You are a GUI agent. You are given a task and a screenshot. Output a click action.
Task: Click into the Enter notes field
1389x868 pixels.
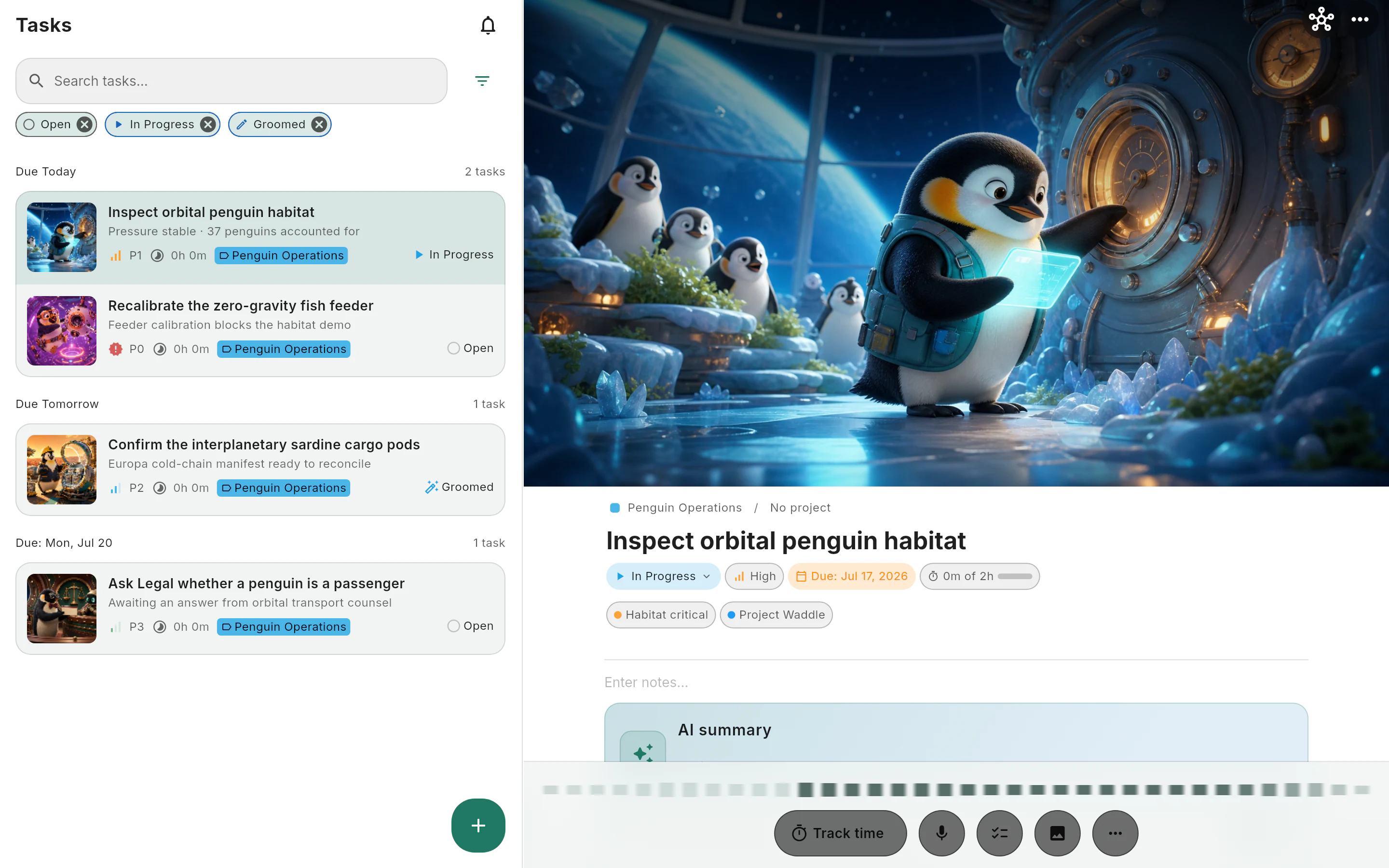point(956,682)
